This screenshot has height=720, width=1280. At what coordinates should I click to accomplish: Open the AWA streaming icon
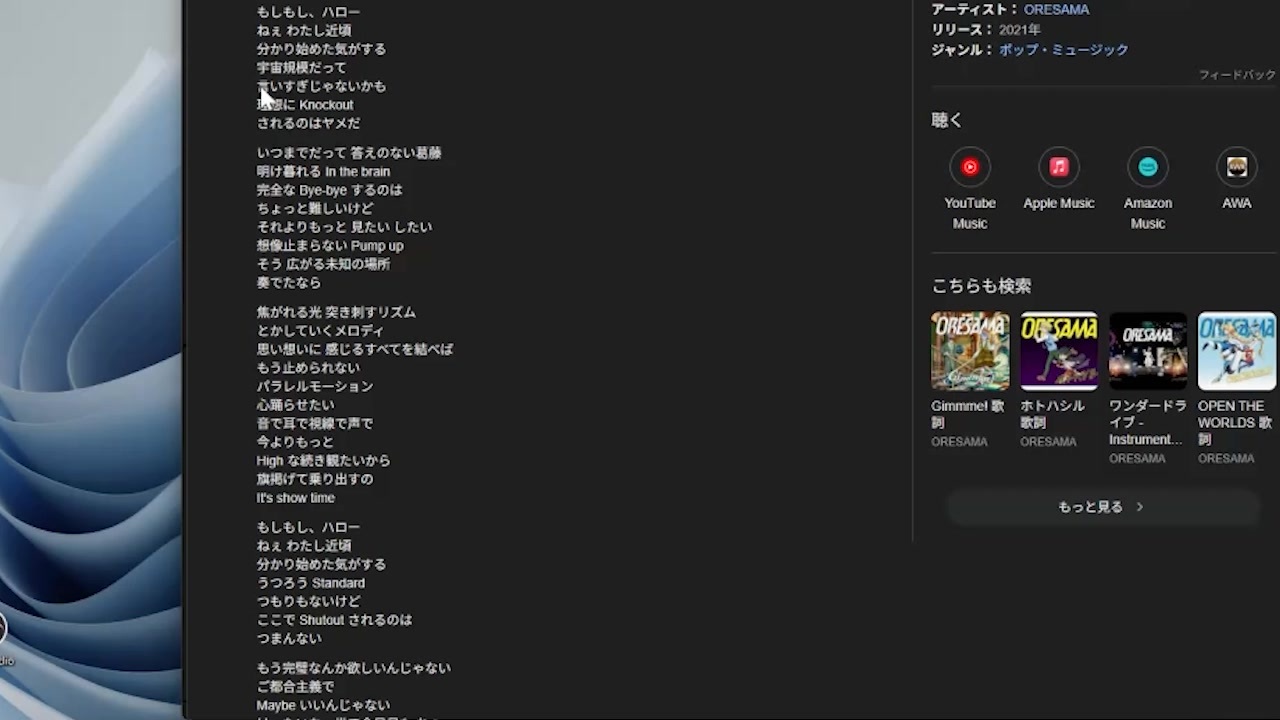pyautogui.click(x=1237, y=167)
